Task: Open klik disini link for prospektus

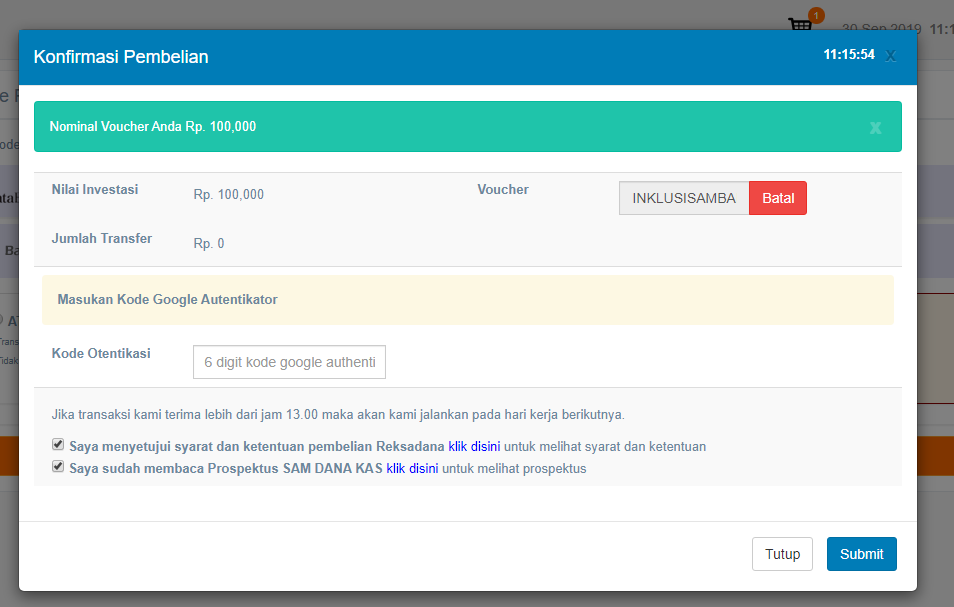Action: click(412, 468)
